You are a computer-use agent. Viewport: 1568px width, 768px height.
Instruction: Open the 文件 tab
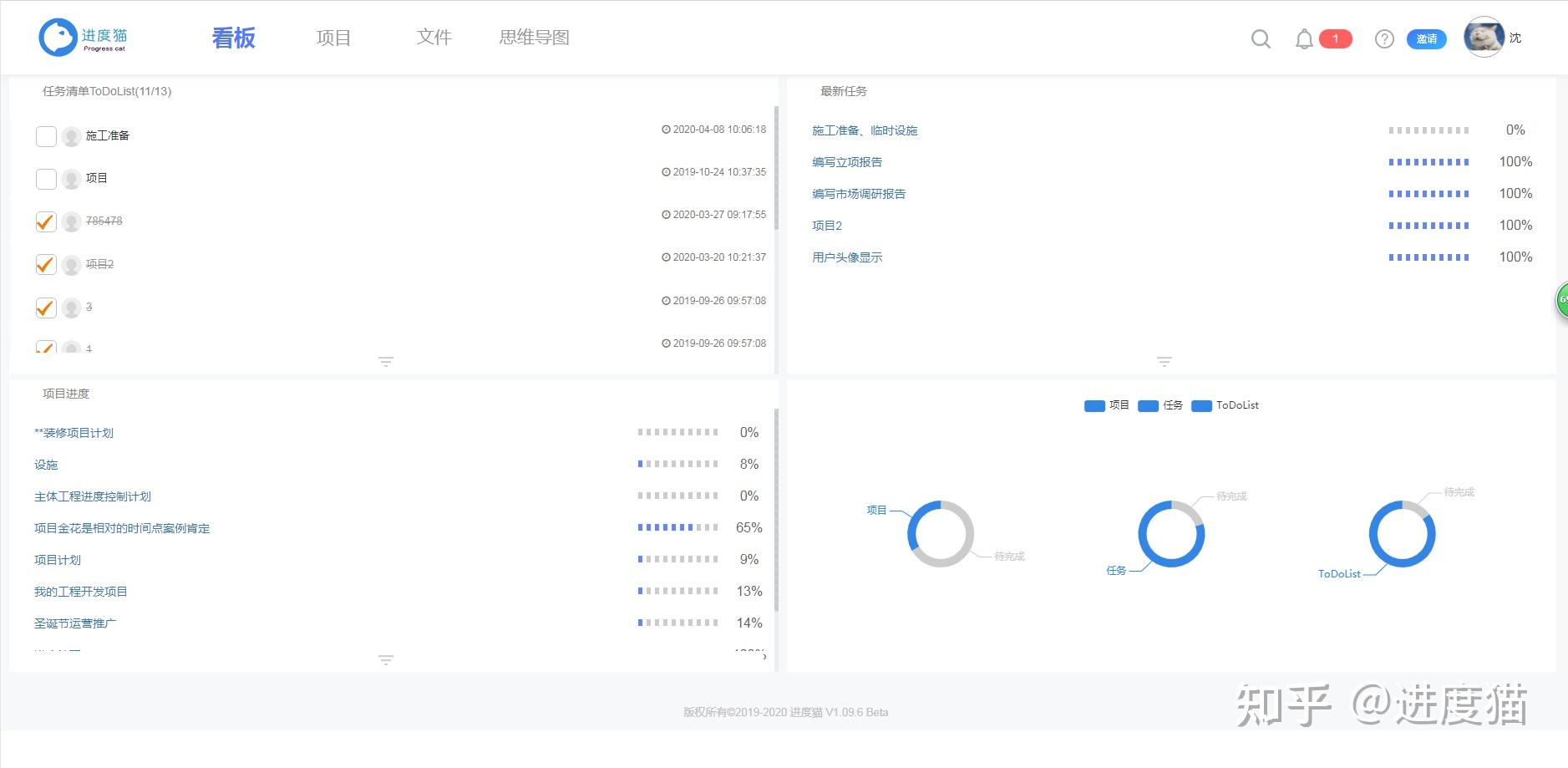pyautogui.click(x=434, y=38)
